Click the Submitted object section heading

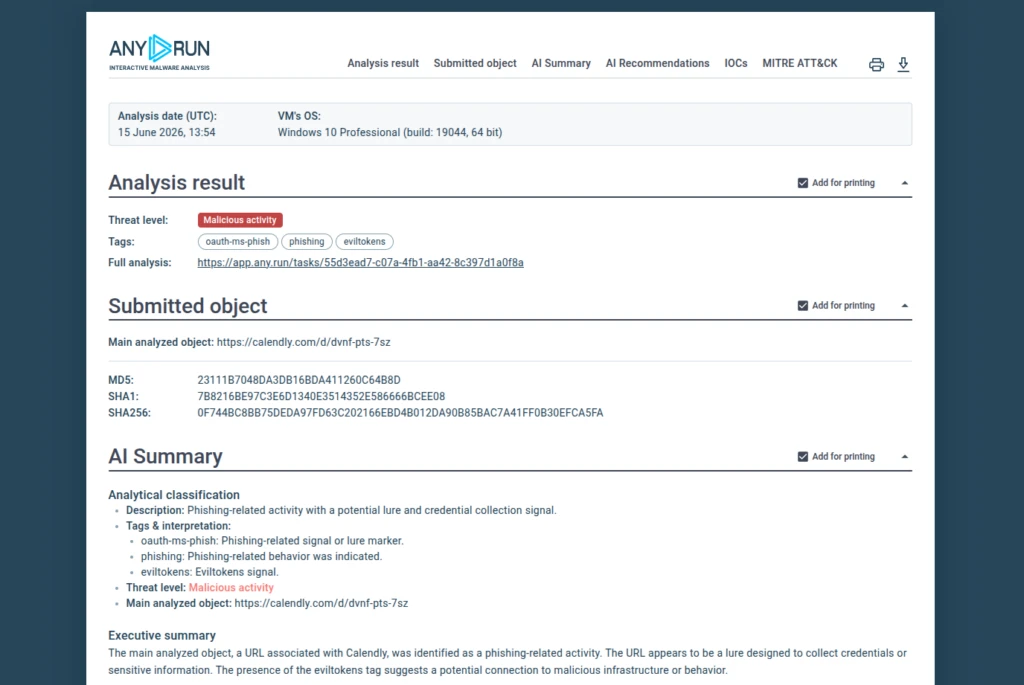[x=187, y=306]
